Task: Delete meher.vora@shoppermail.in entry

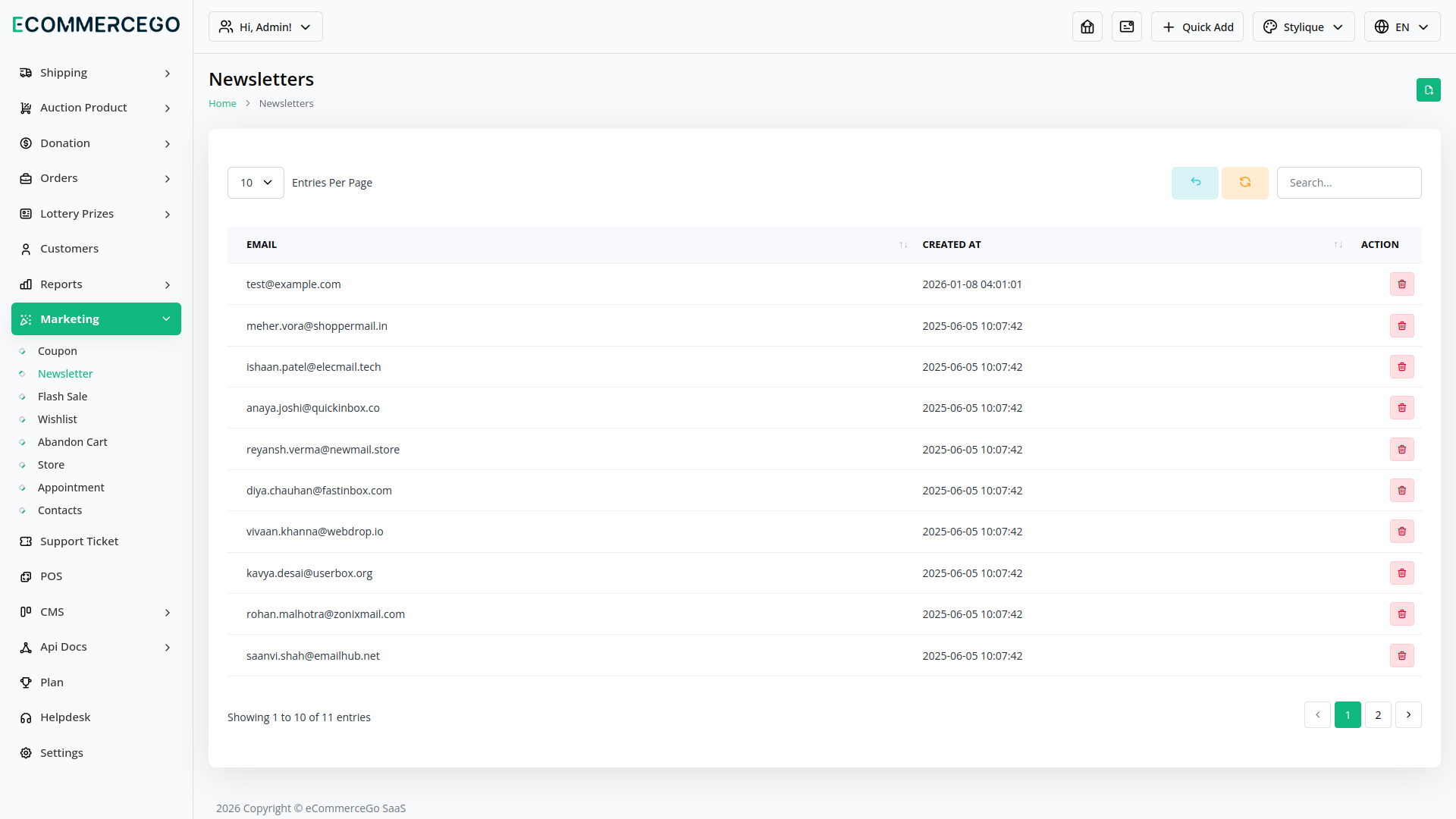Action: (x=1401, y=326)
